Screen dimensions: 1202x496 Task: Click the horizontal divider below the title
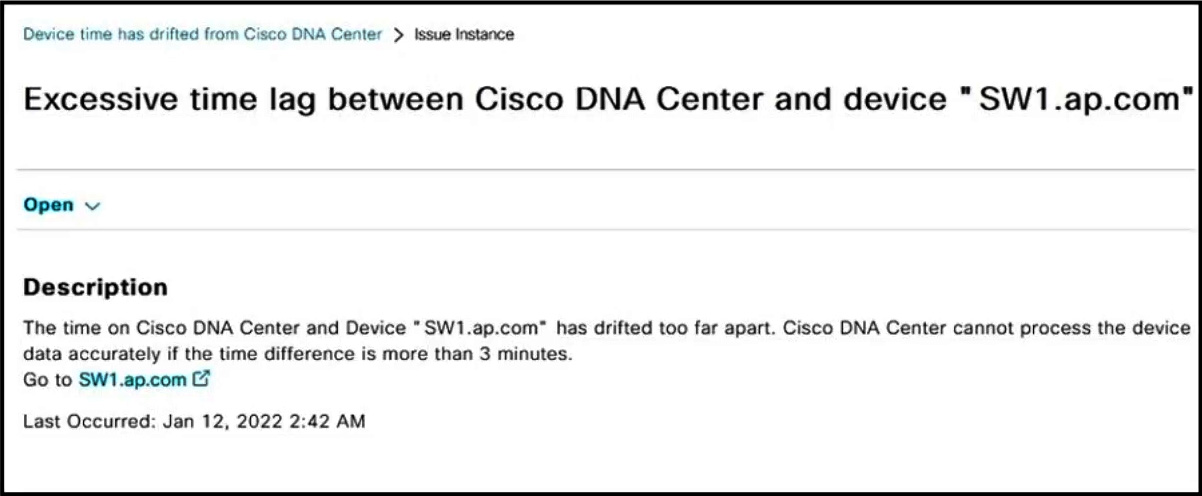point(600,170)
